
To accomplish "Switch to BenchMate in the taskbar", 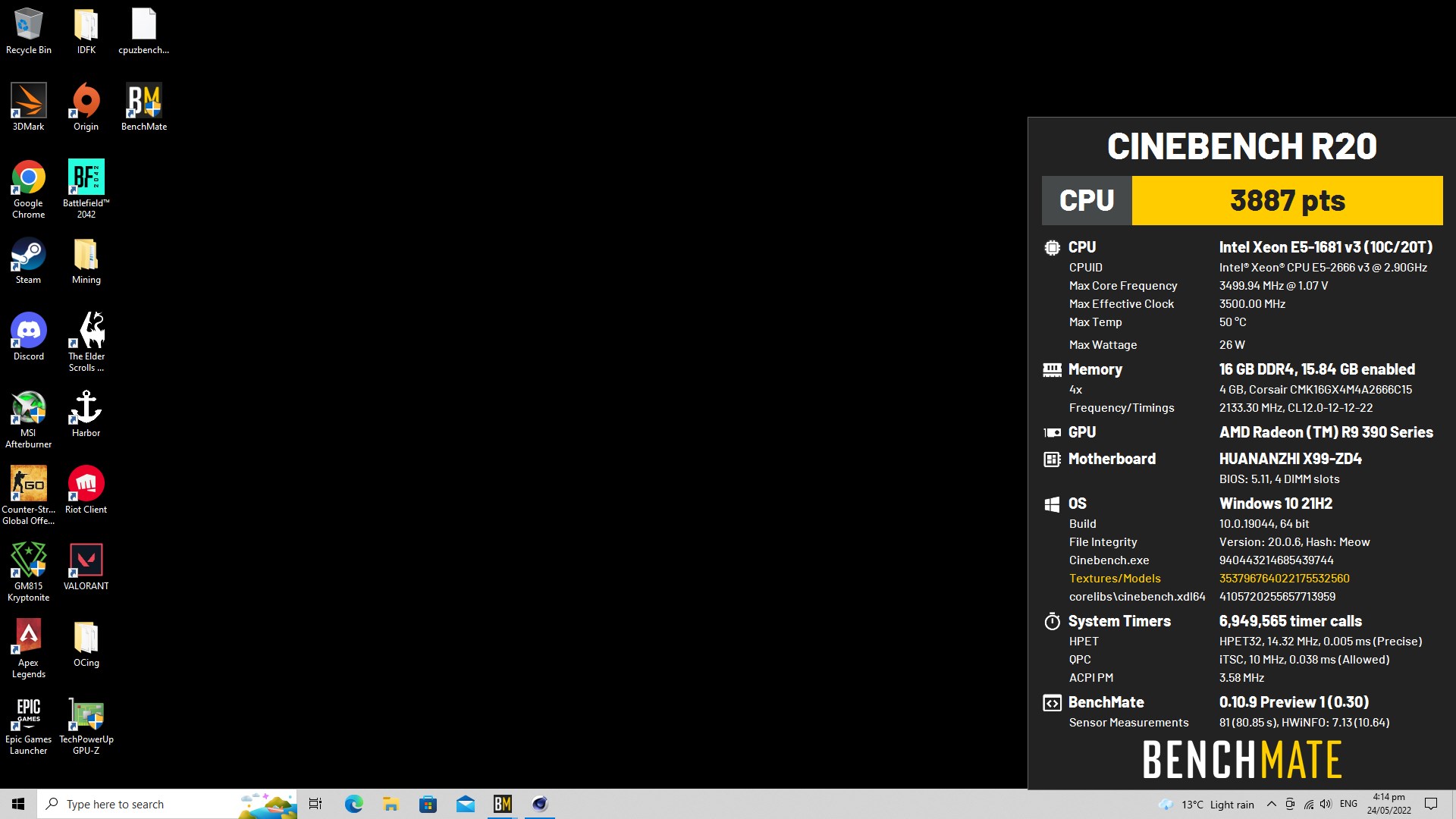I will 502,804.
